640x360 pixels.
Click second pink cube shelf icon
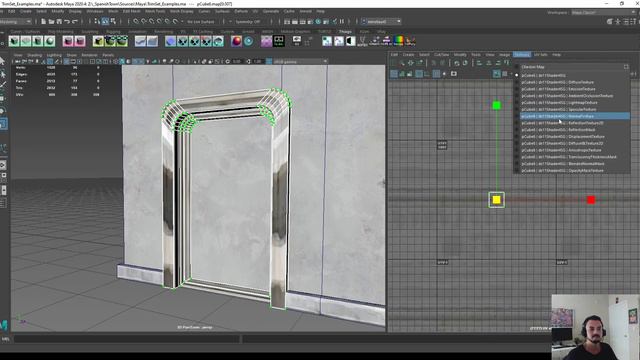[80, 41]
